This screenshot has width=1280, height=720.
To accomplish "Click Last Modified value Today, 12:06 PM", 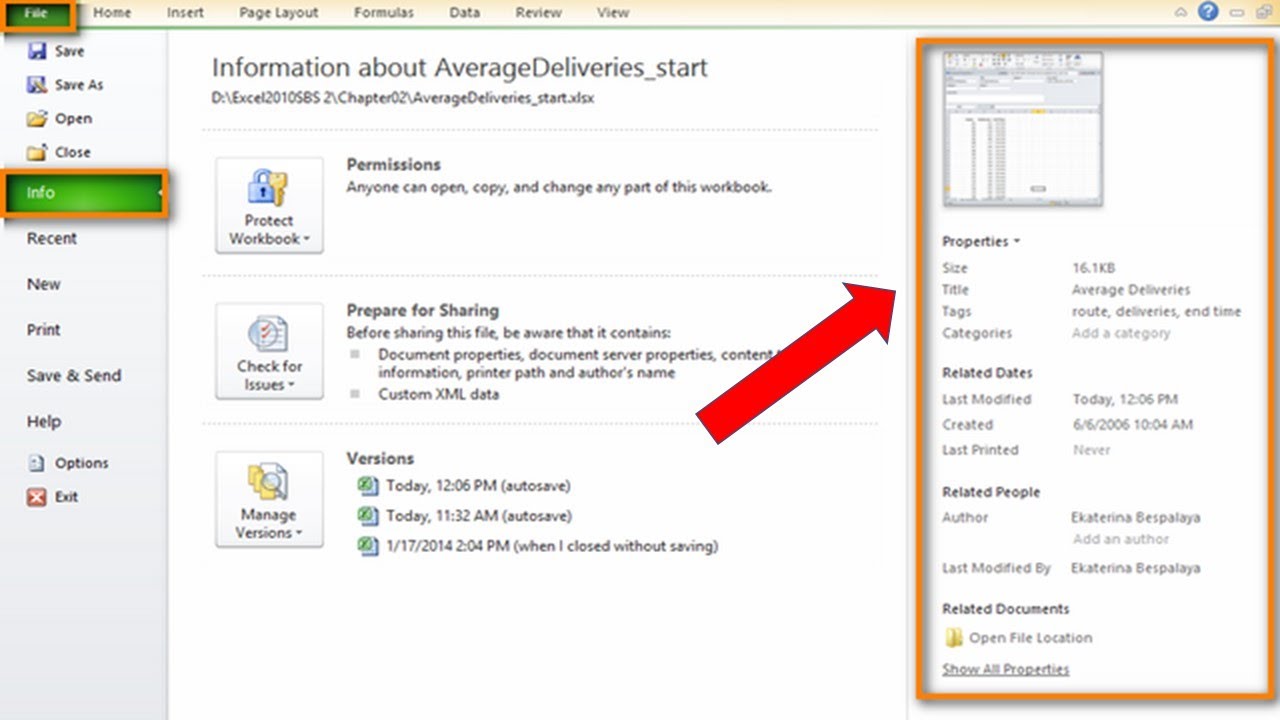I will (x=1125, y=399).
